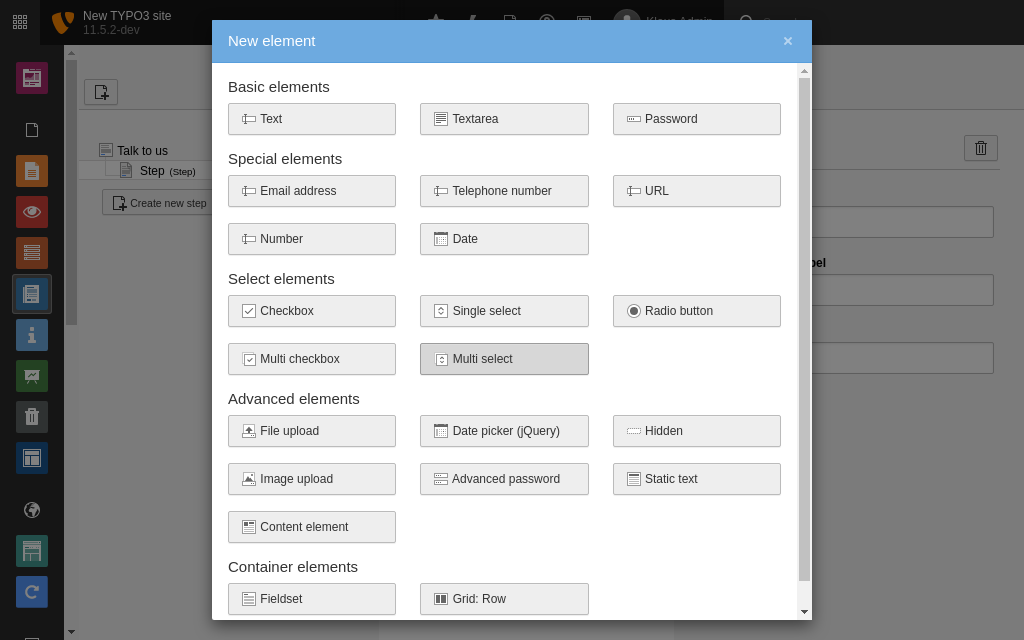Add a Radio button element
Screen dimensions: 1024x640
point(696,311)
